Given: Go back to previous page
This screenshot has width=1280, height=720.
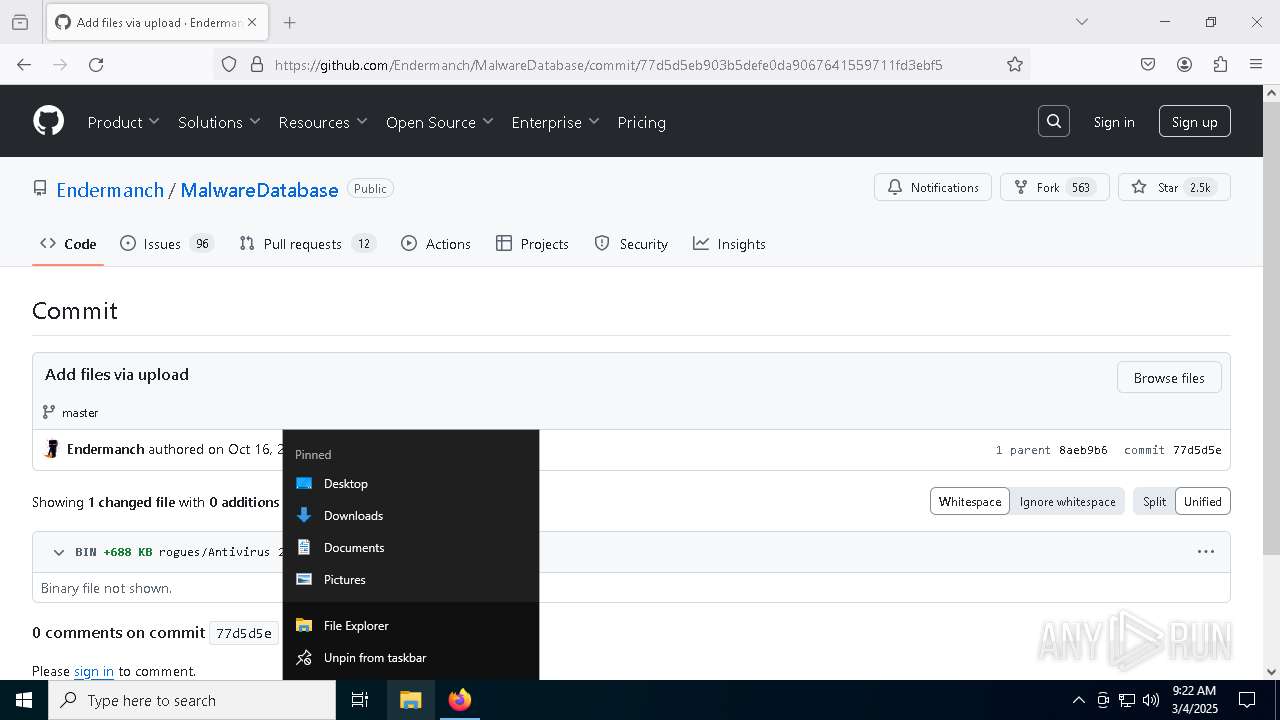Looking at the screenshot, I should 24,64.
